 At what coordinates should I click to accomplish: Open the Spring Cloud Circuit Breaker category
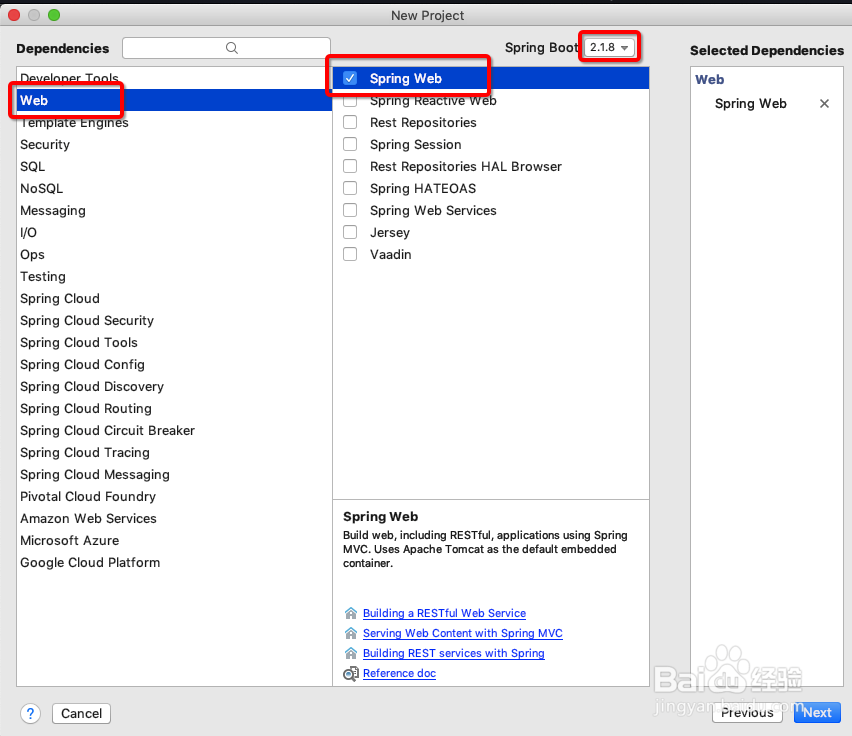pos(174,430)
